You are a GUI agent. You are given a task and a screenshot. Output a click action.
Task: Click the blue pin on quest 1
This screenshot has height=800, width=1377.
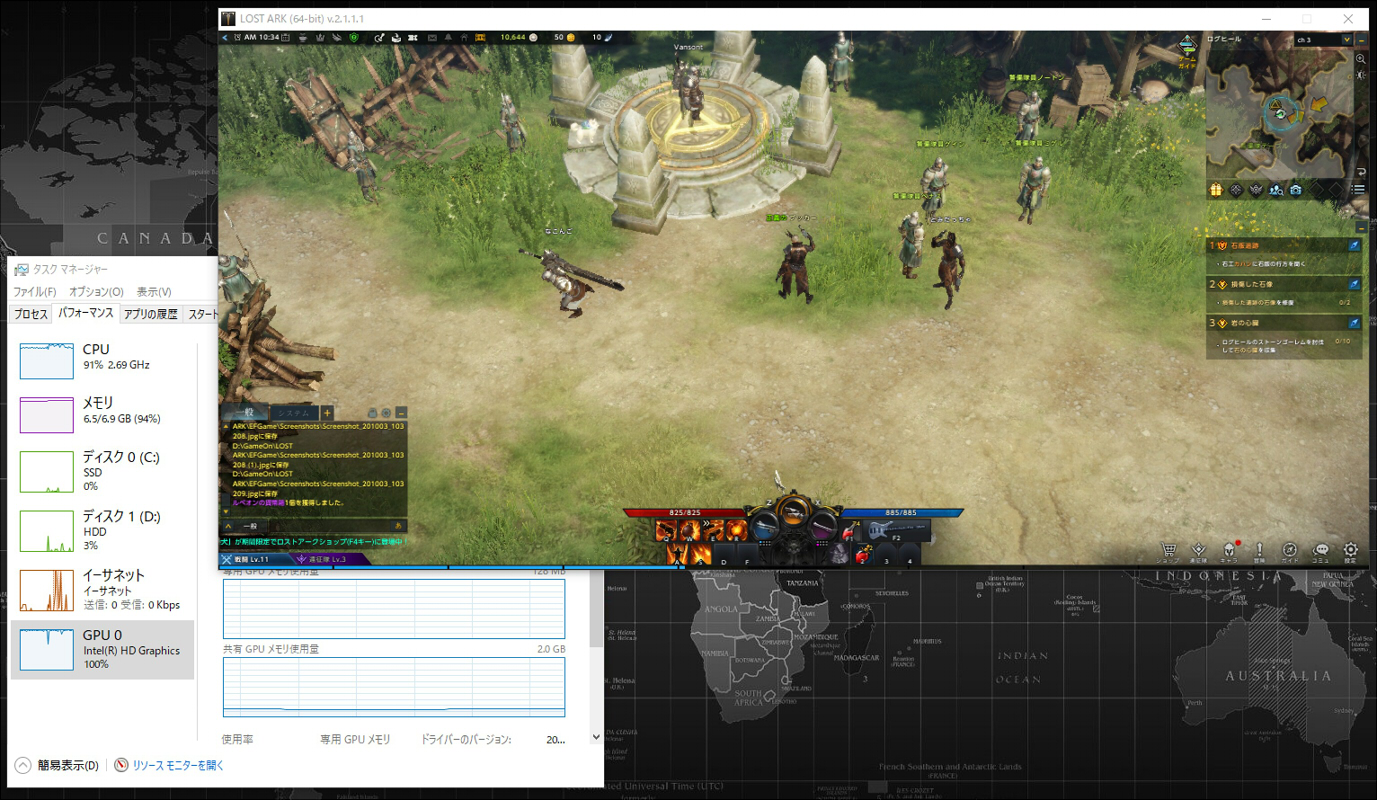[x=1354, y=245]
